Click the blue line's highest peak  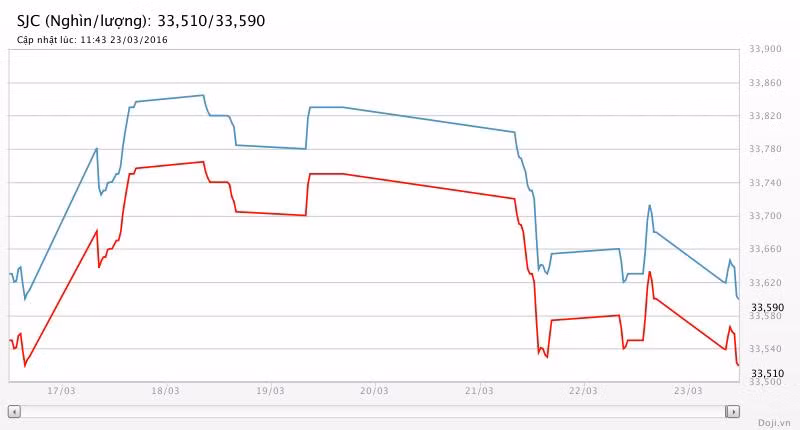click(203, 95)
